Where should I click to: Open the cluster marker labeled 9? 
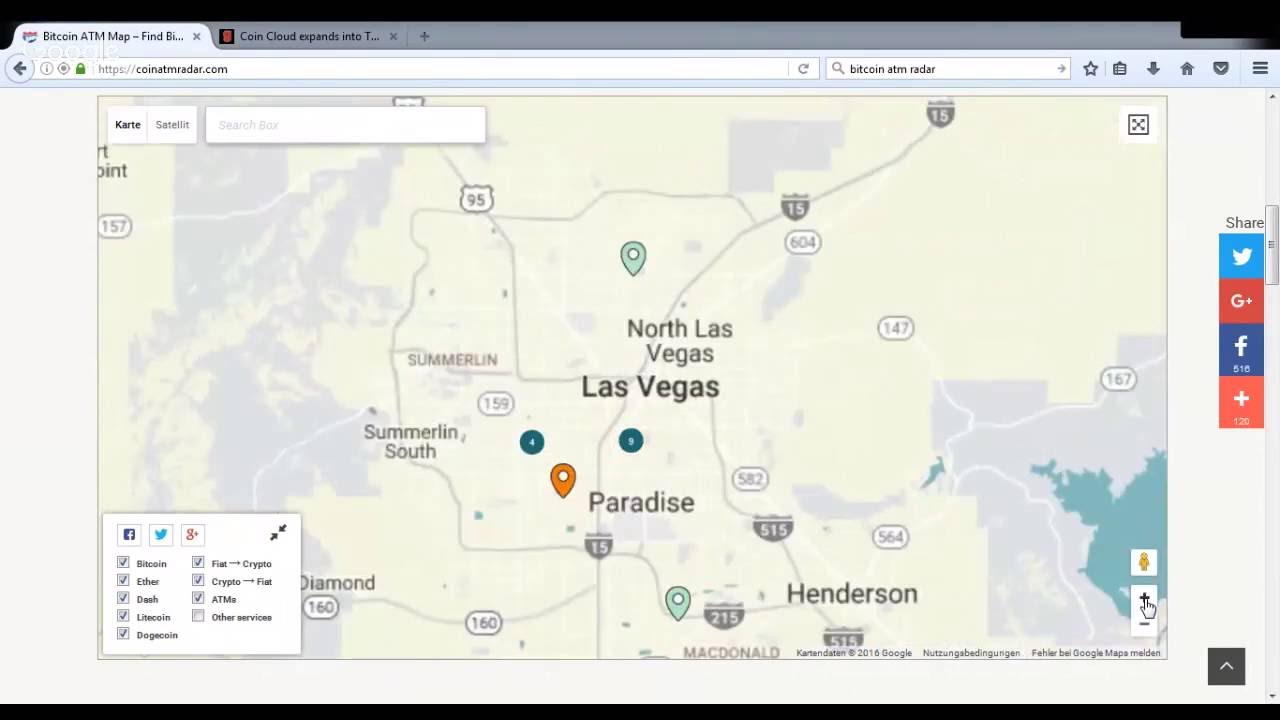[630, 440]
